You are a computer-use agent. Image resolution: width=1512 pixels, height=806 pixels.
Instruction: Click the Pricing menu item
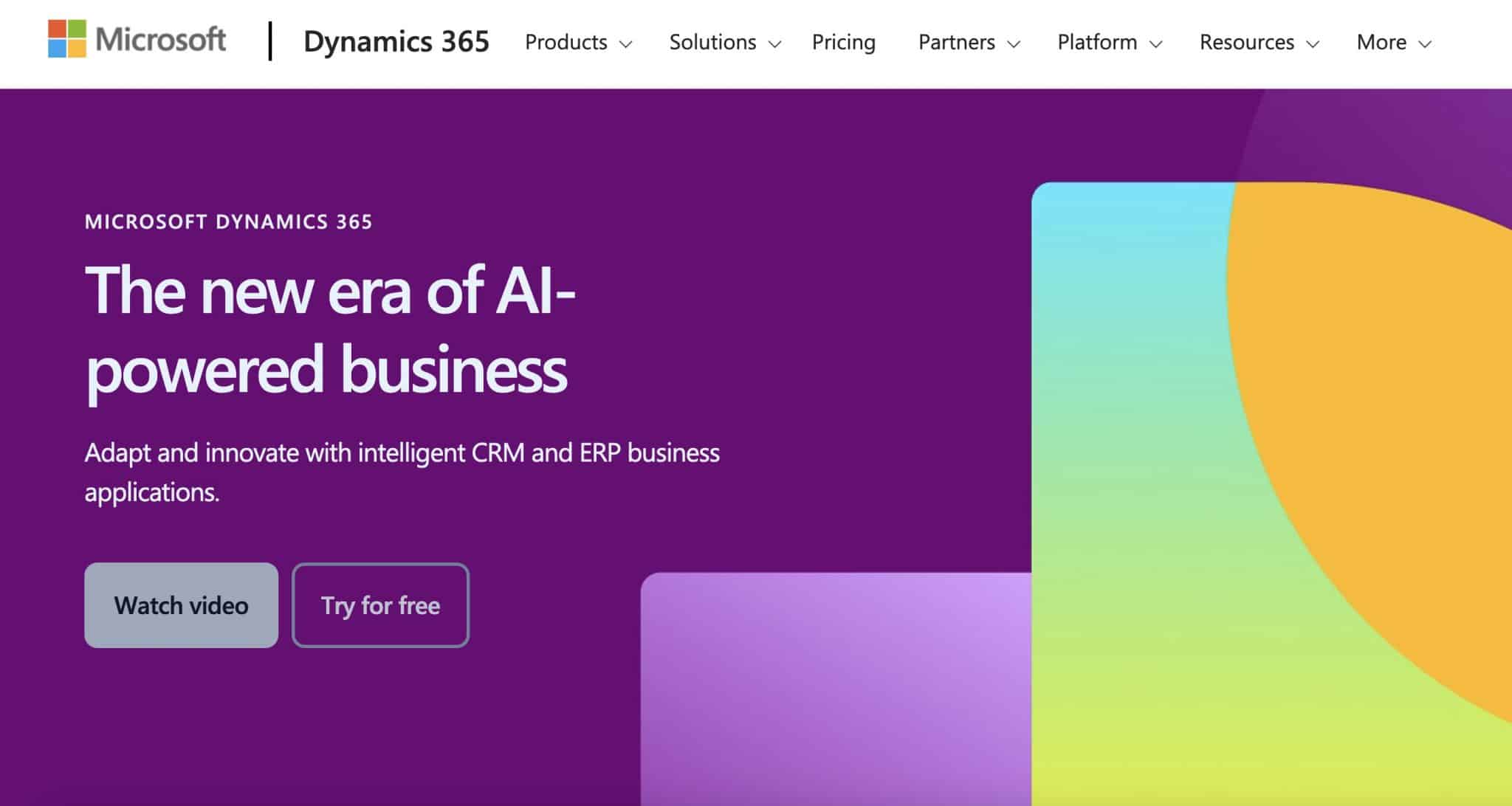[843, 42]
